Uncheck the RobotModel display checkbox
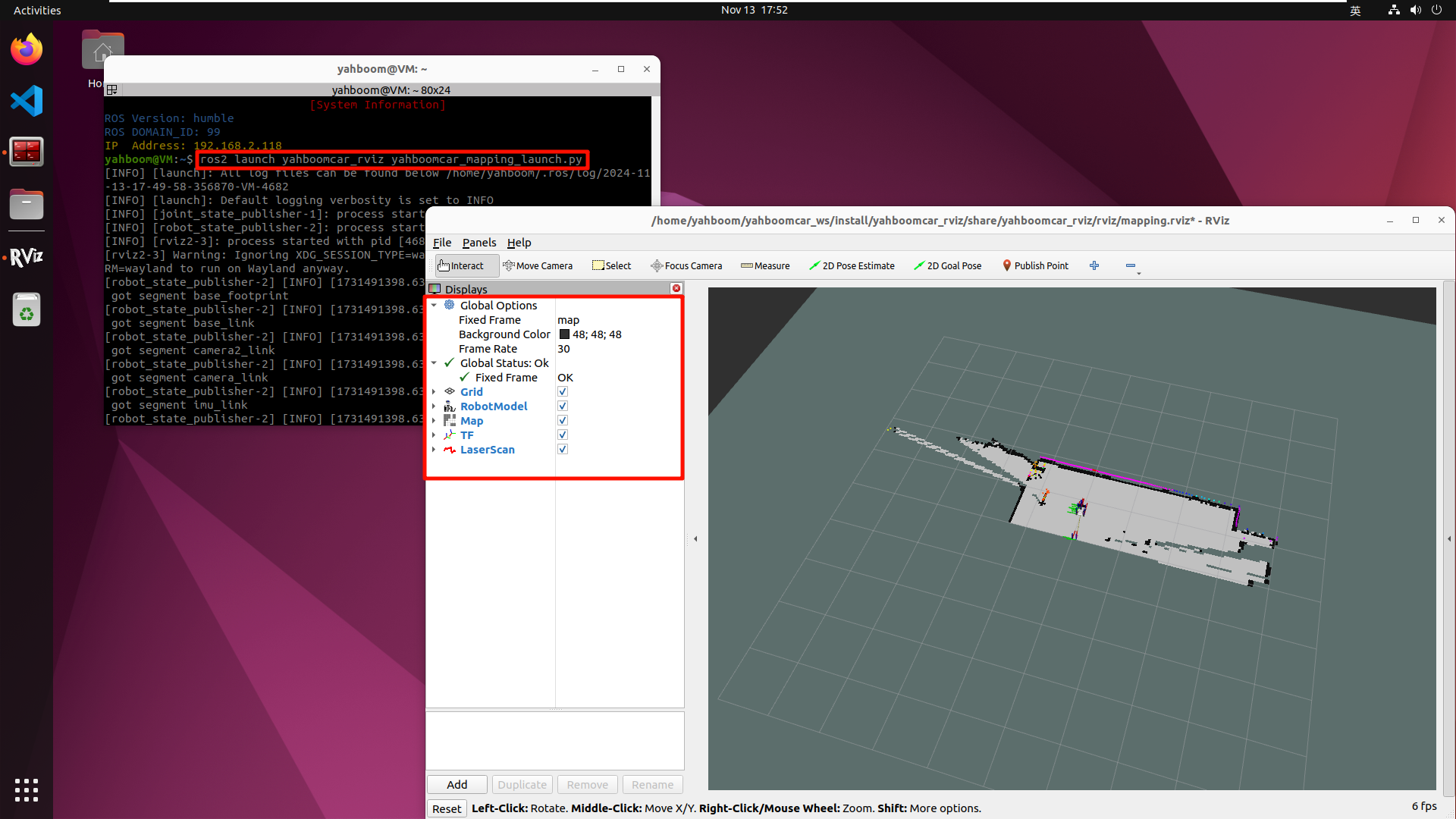The width and height of the screenshot is (1456, 819). click(563, 406)
